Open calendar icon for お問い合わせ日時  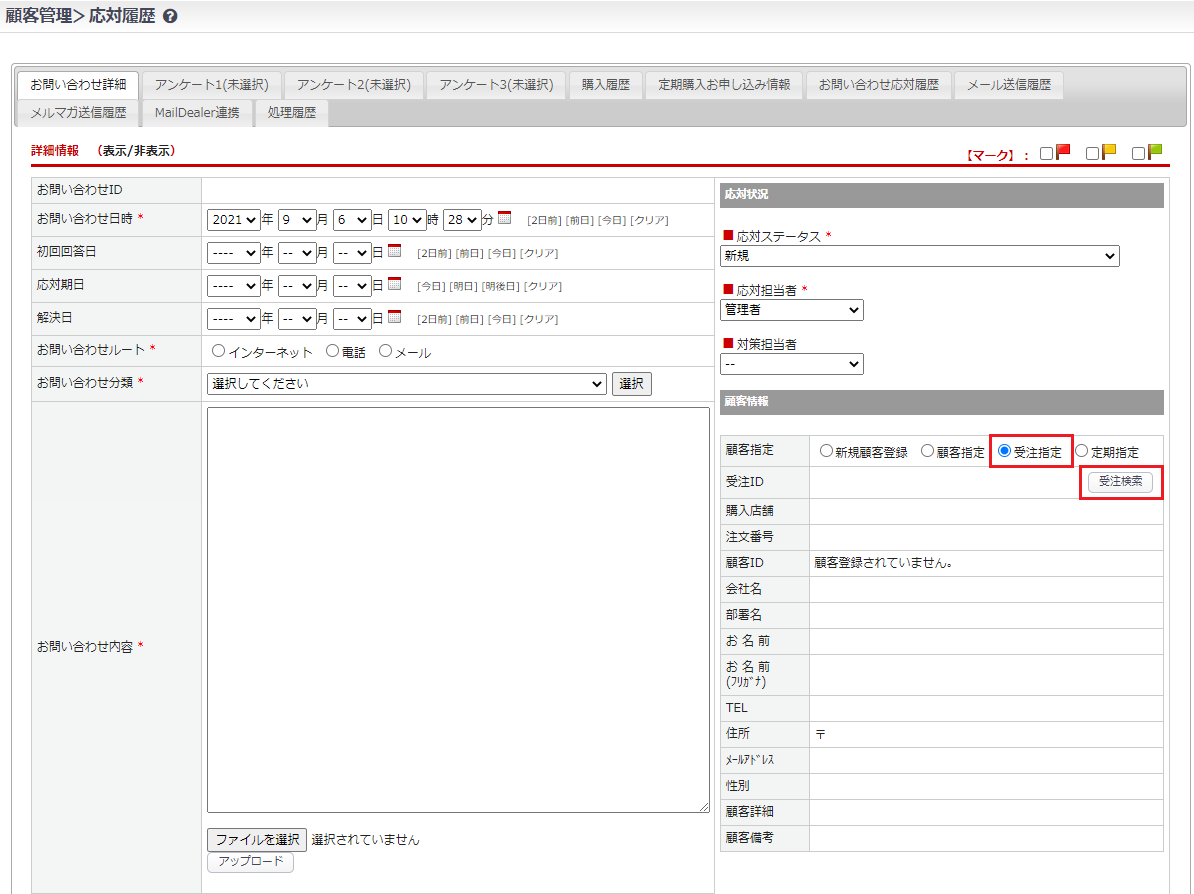pyautogui.click(x=504, y=218)
